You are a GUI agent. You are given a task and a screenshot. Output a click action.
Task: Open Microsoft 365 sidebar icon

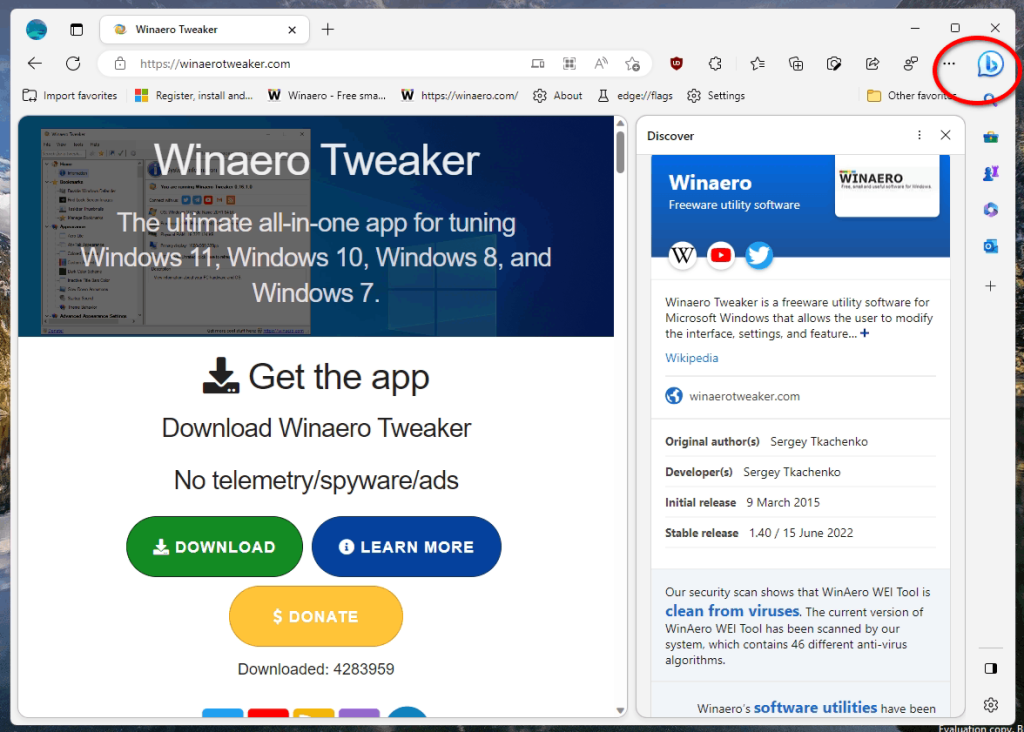point(991,210)
